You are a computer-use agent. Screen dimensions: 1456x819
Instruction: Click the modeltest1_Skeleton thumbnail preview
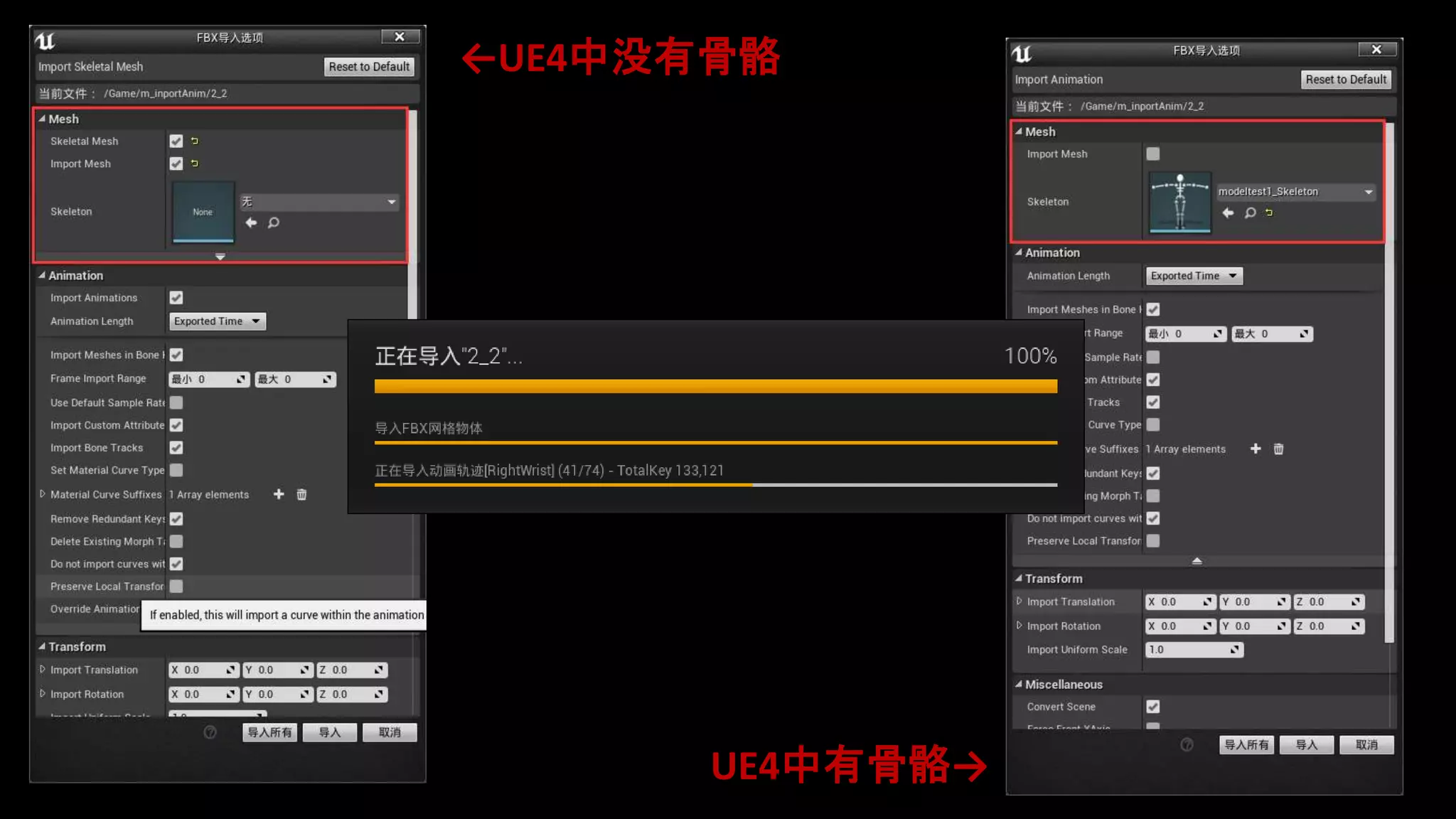click(1180, 202)
